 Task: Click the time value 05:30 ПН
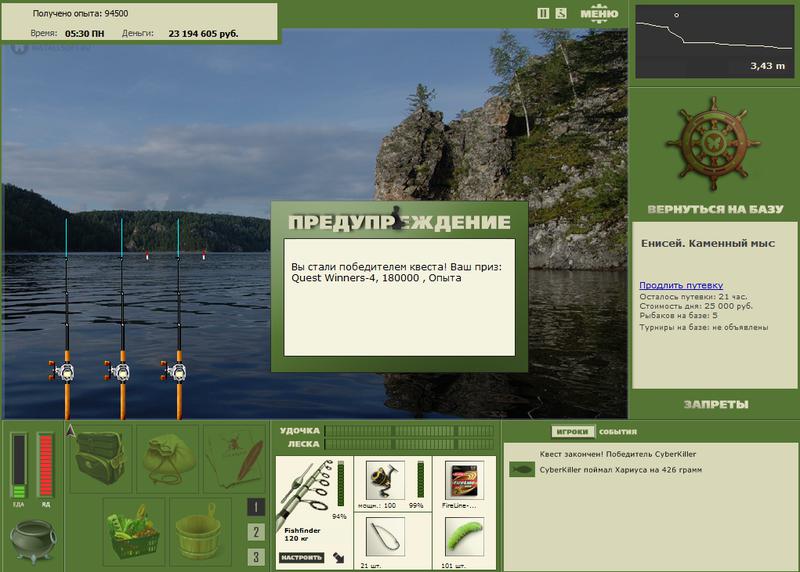(85, 34)
